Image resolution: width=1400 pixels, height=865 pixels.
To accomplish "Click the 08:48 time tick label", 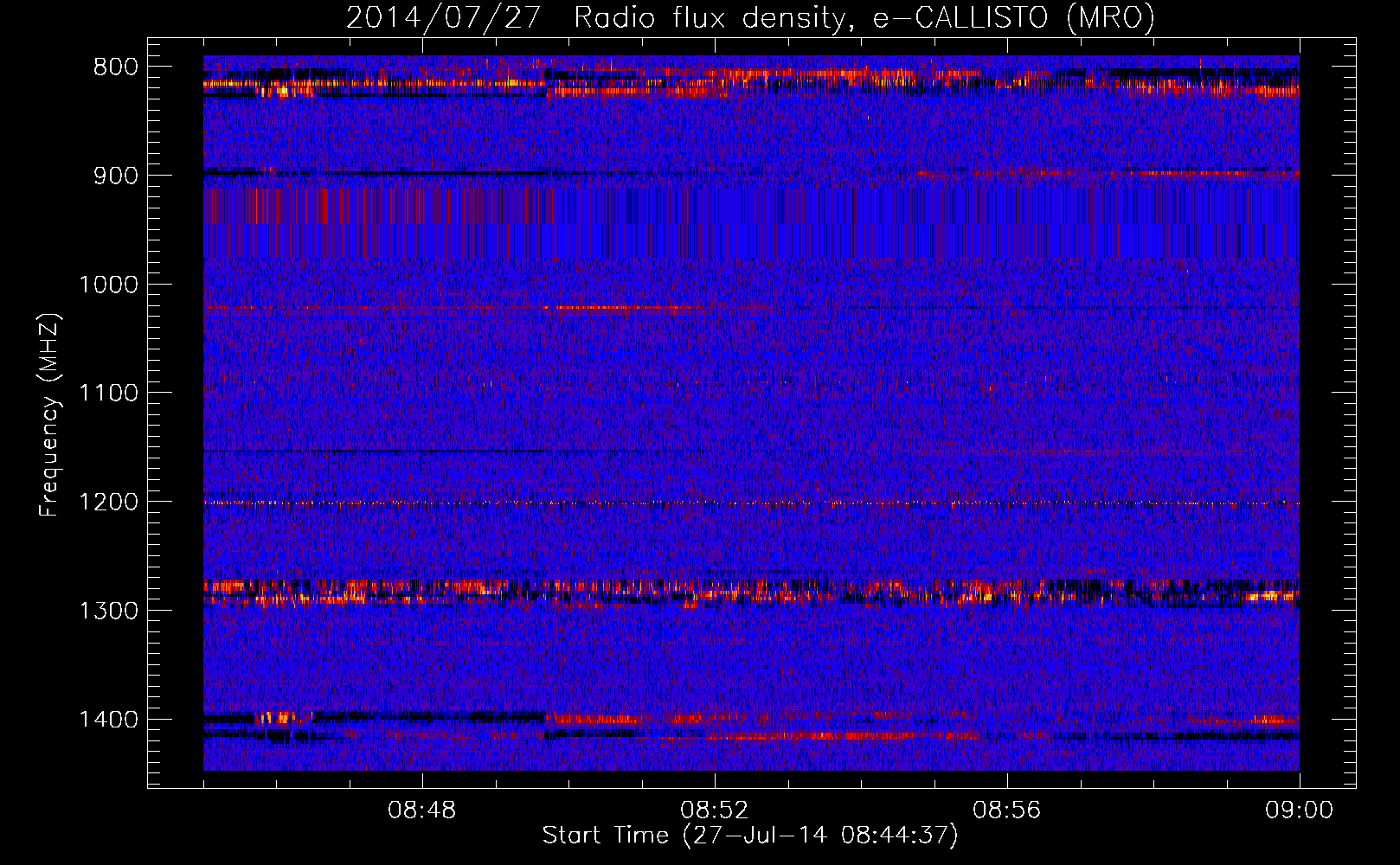I will click(x=422, y=811).
